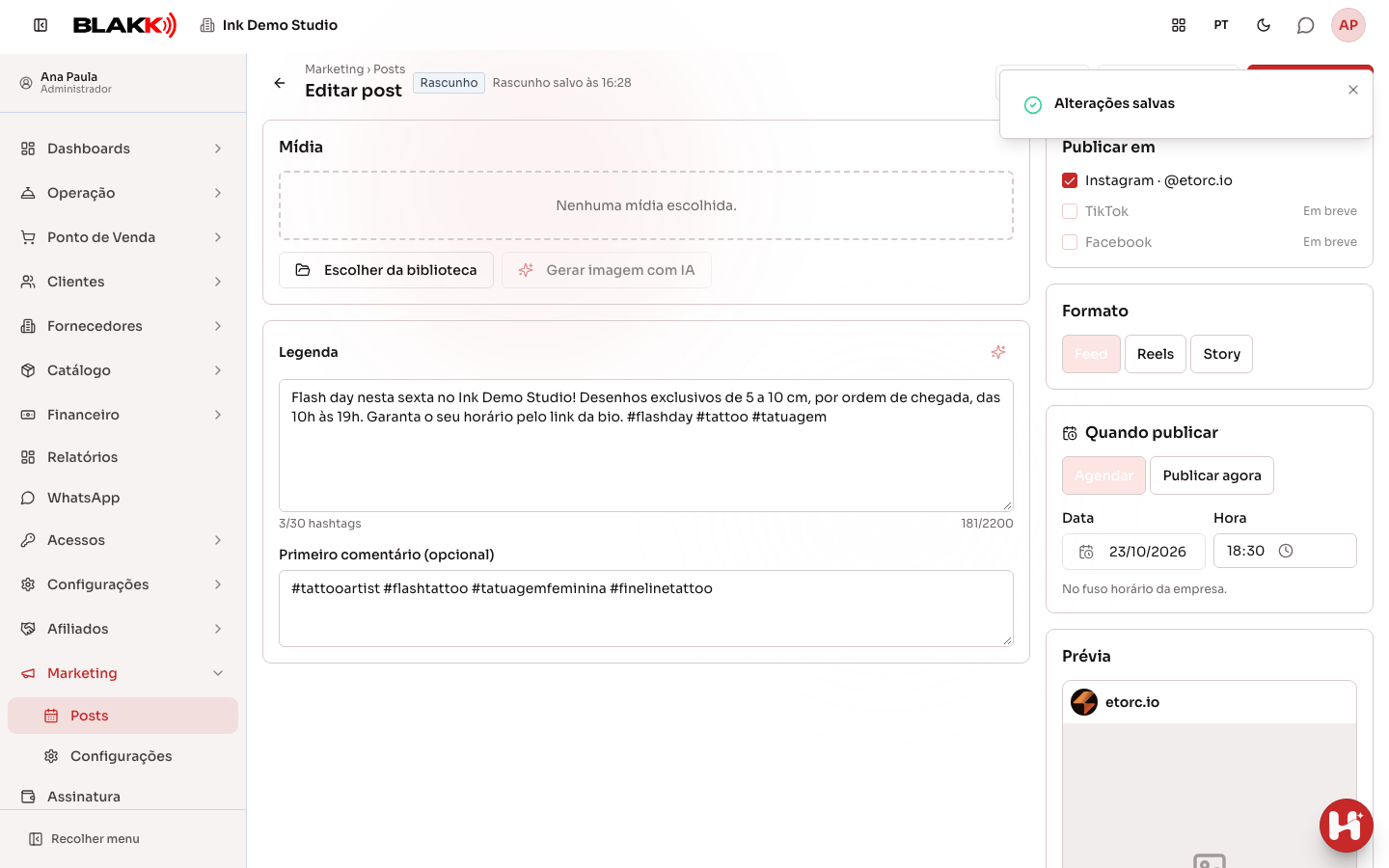
Task: Open the apps grid icon in header
Action: [1179, 25]
